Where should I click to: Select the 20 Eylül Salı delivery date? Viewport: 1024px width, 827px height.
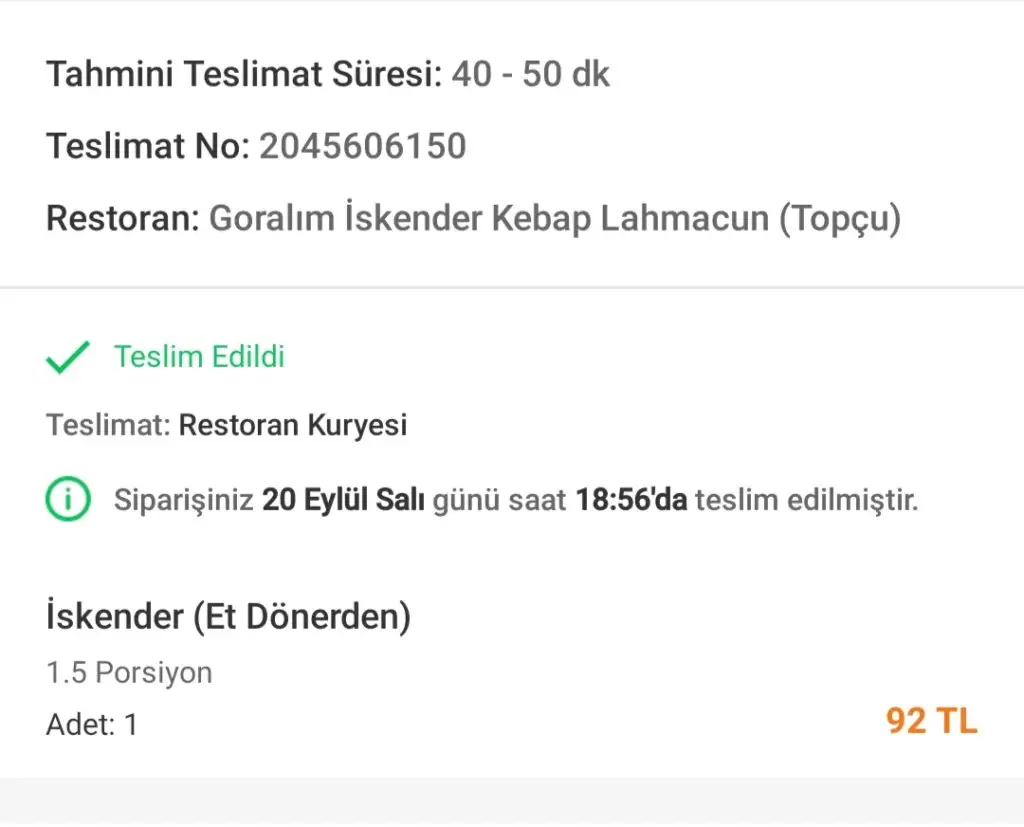click(343, 499)
